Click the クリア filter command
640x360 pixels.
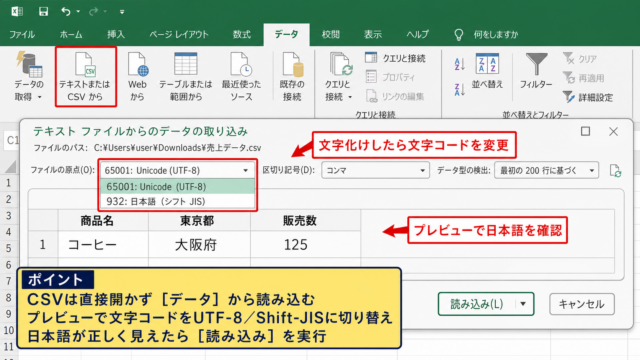[x=580, y=59]
